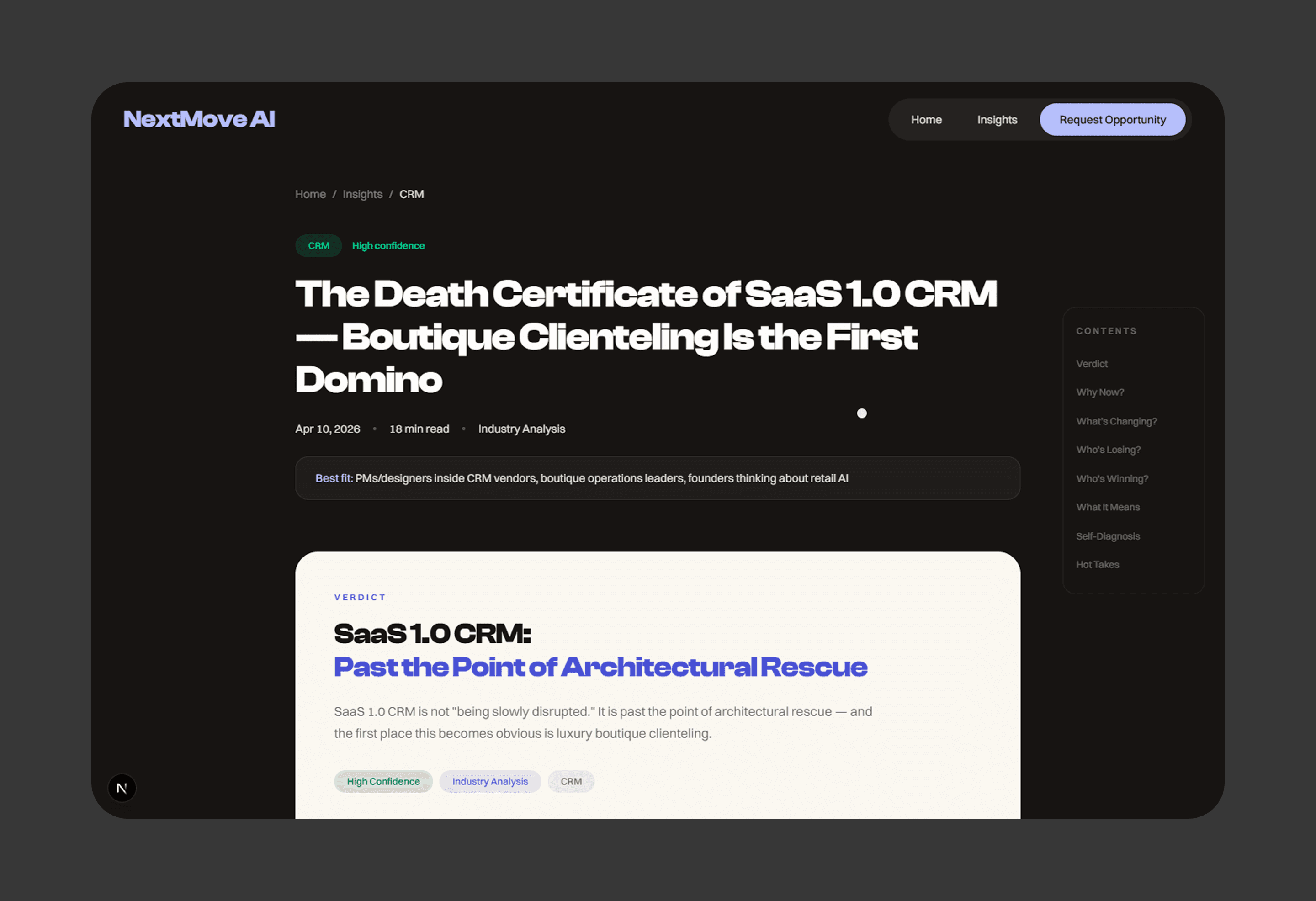
Task: Open the Insights nav item
Action: click(997, 120)
